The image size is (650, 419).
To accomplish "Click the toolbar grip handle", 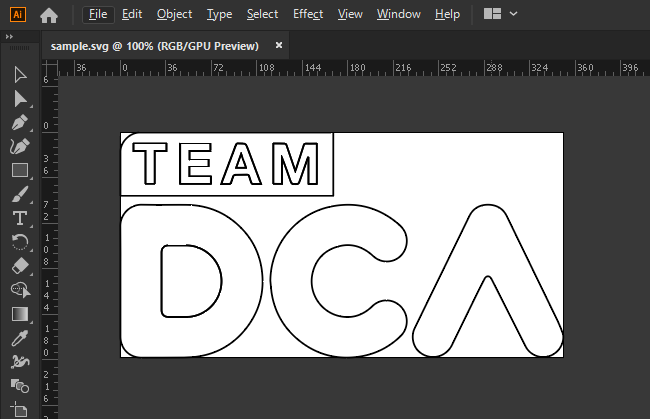I will [19, 48].
